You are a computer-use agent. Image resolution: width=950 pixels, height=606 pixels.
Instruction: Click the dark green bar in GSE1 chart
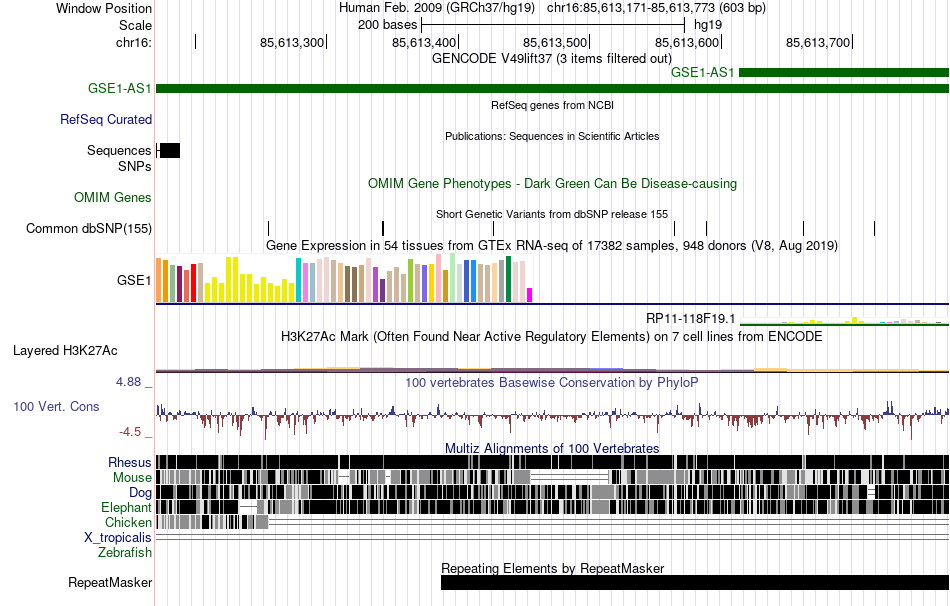click(x=509, y=279)
